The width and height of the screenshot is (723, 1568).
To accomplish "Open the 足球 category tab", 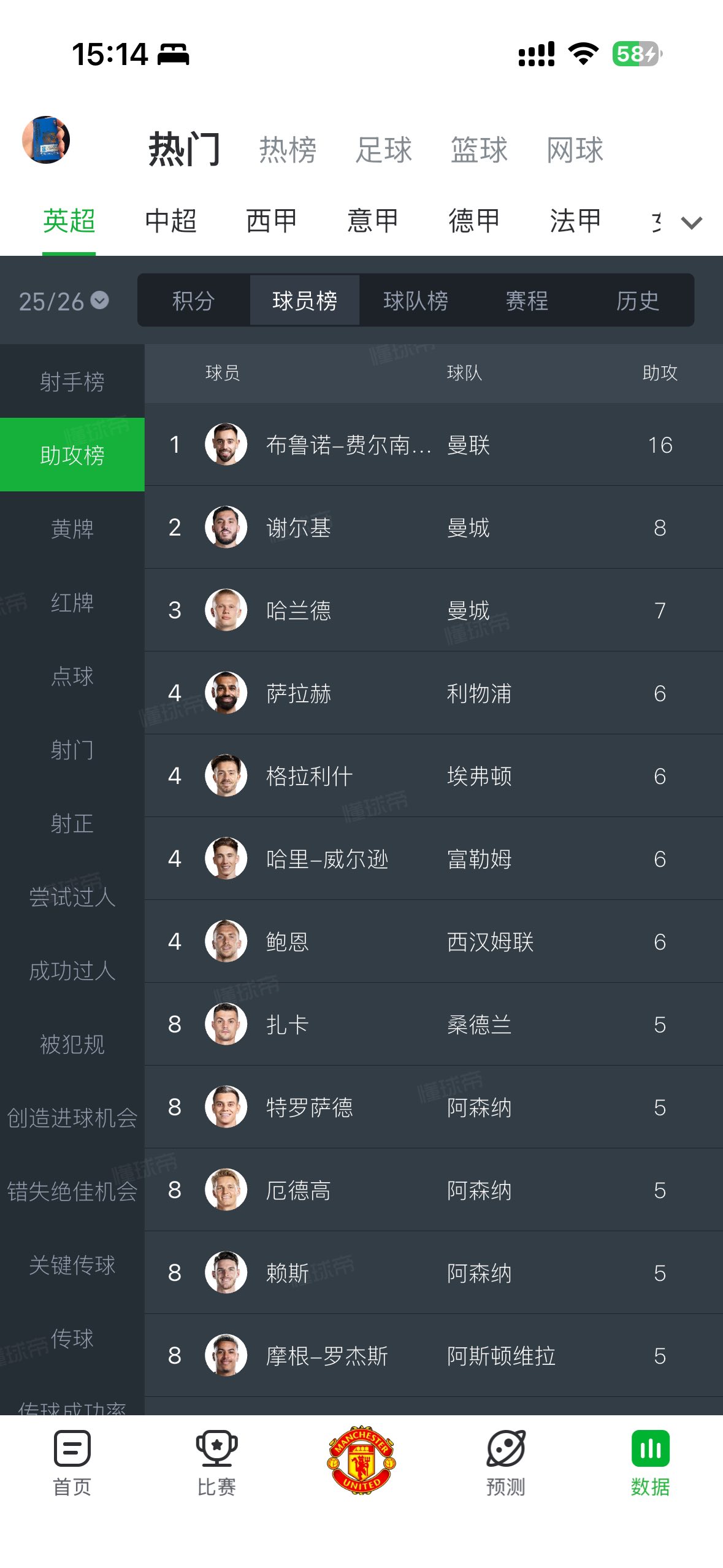I will coord(384,150).
